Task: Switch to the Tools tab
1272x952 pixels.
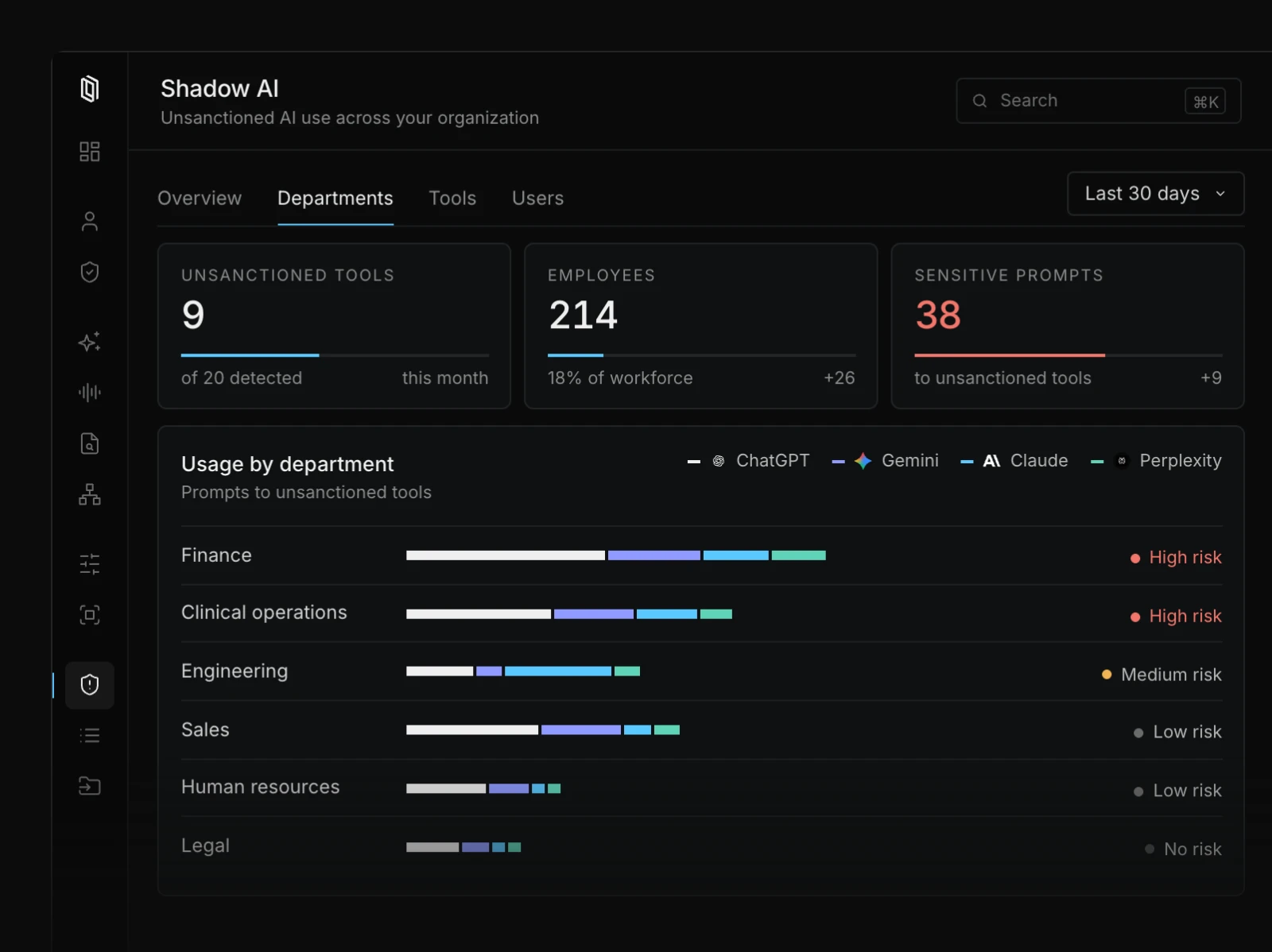Action: [452, 198]
